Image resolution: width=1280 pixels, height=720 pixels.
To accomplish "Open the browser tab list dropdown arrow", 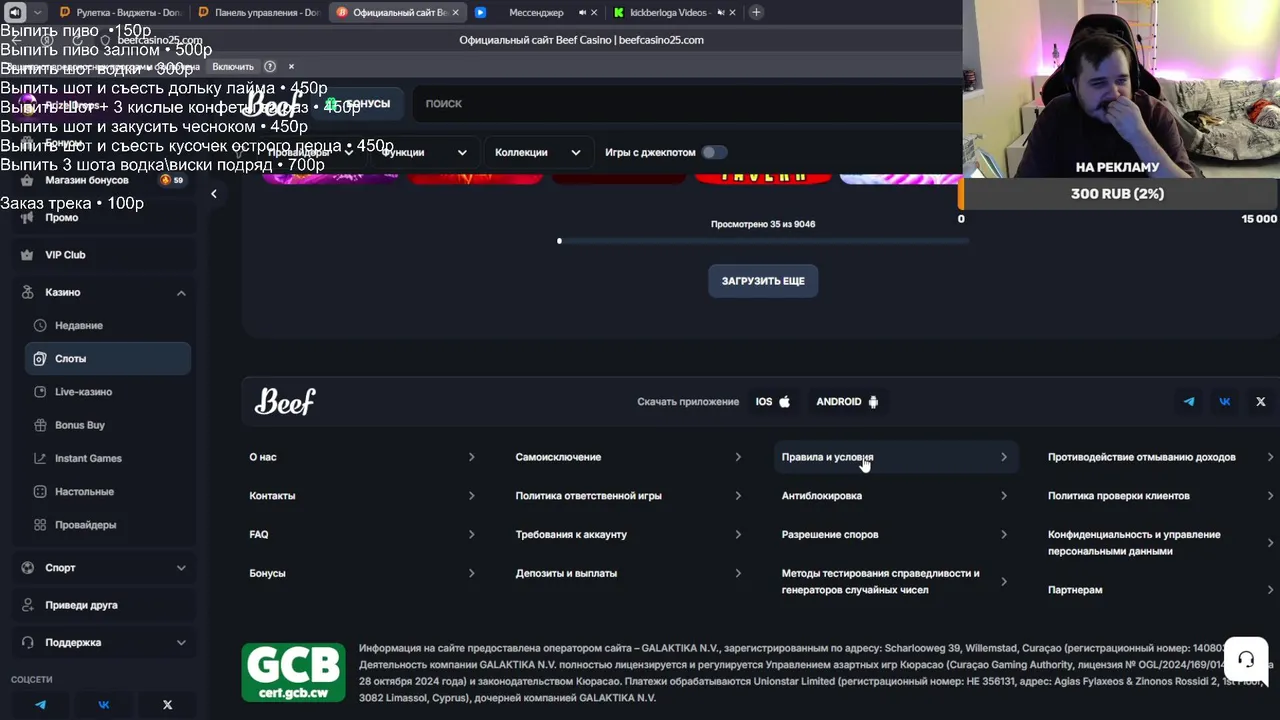I will [38, 12].
